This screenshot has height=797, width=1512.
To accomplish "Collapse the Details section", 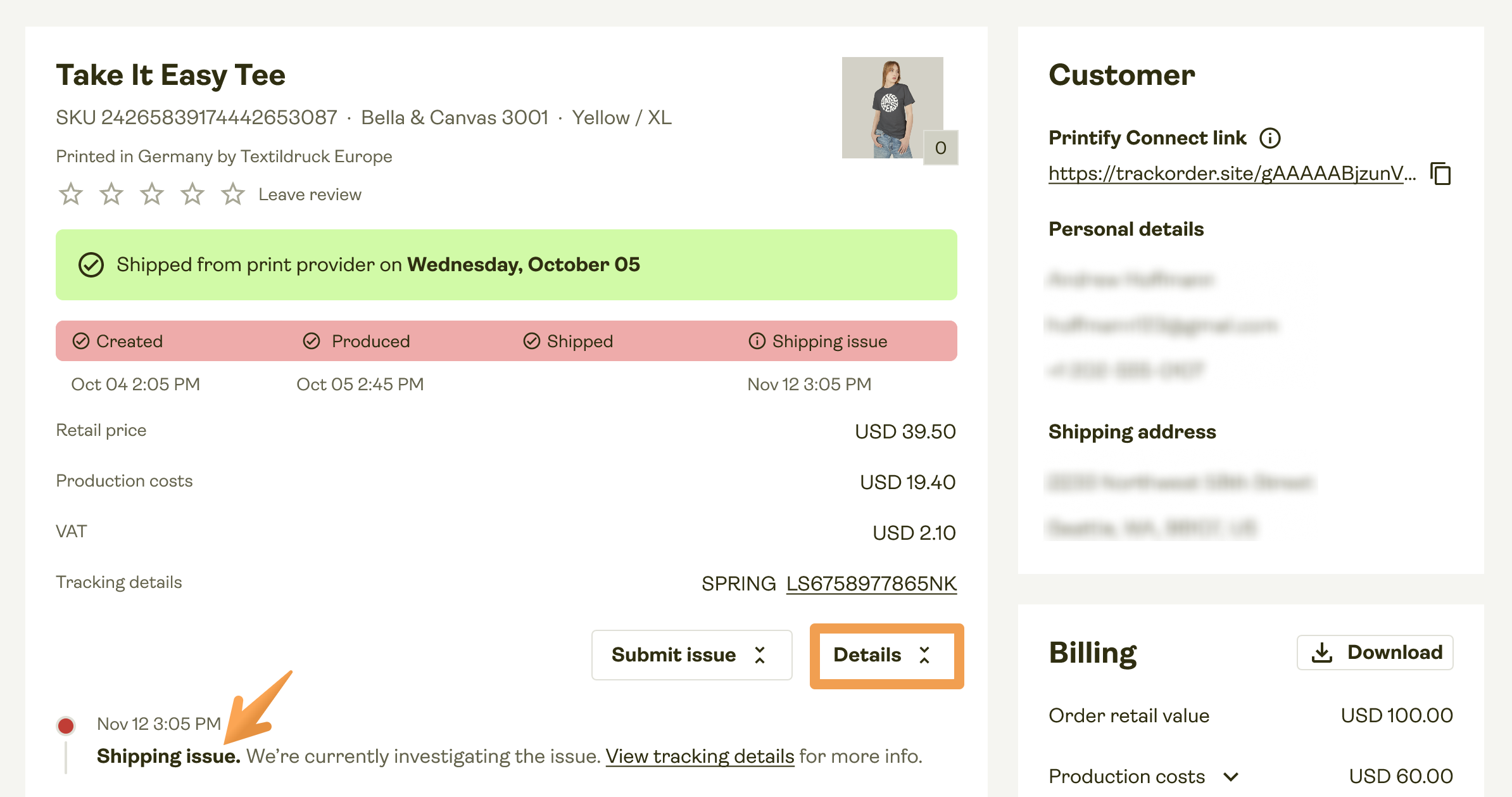I will tap(886, 655).
